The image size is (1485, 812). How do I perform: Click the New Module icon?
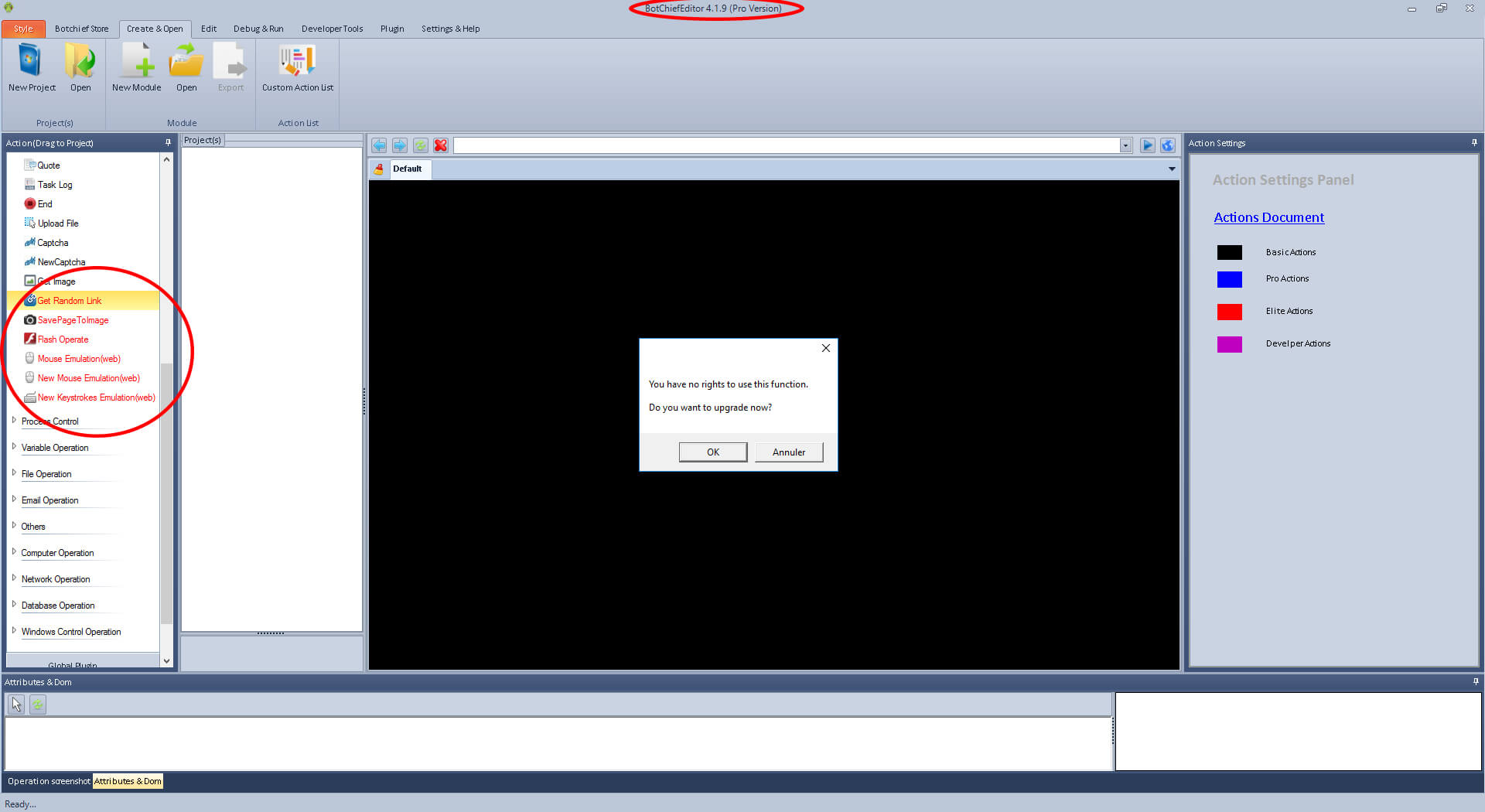136,62
